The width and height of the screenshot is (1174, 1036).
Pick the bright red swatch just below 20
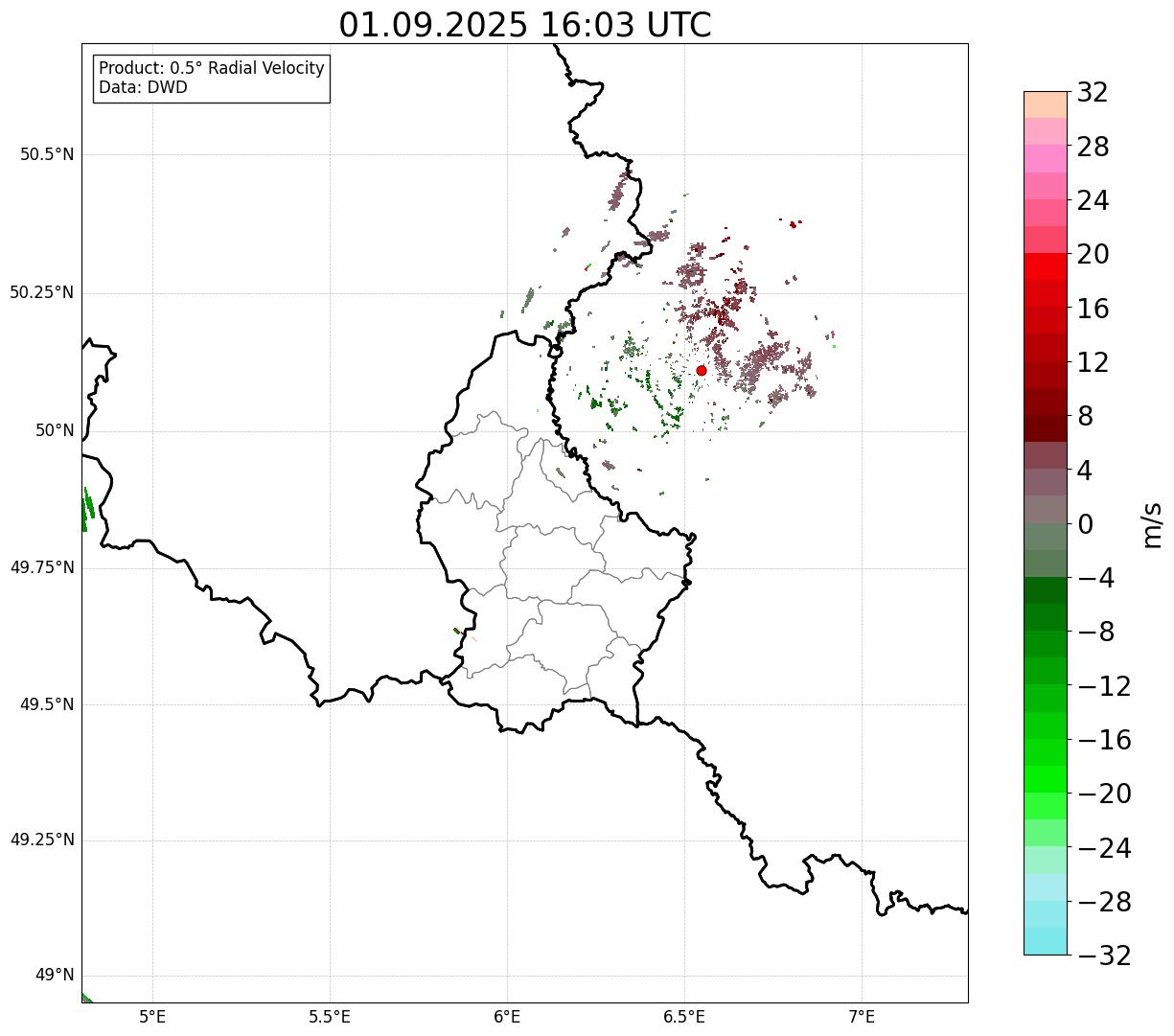pos(1046,266)
